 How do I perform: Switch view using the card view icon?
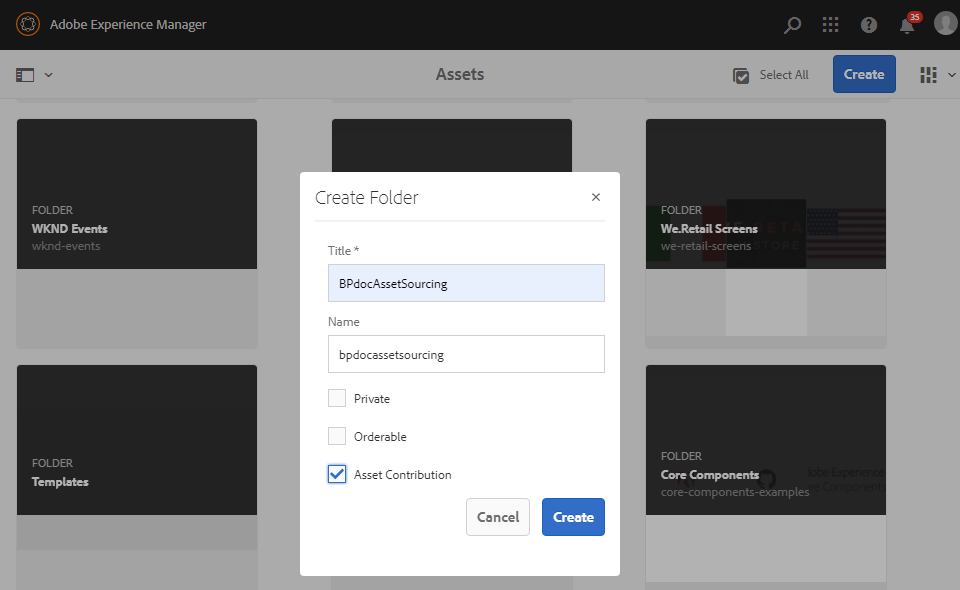coord(928,75)
